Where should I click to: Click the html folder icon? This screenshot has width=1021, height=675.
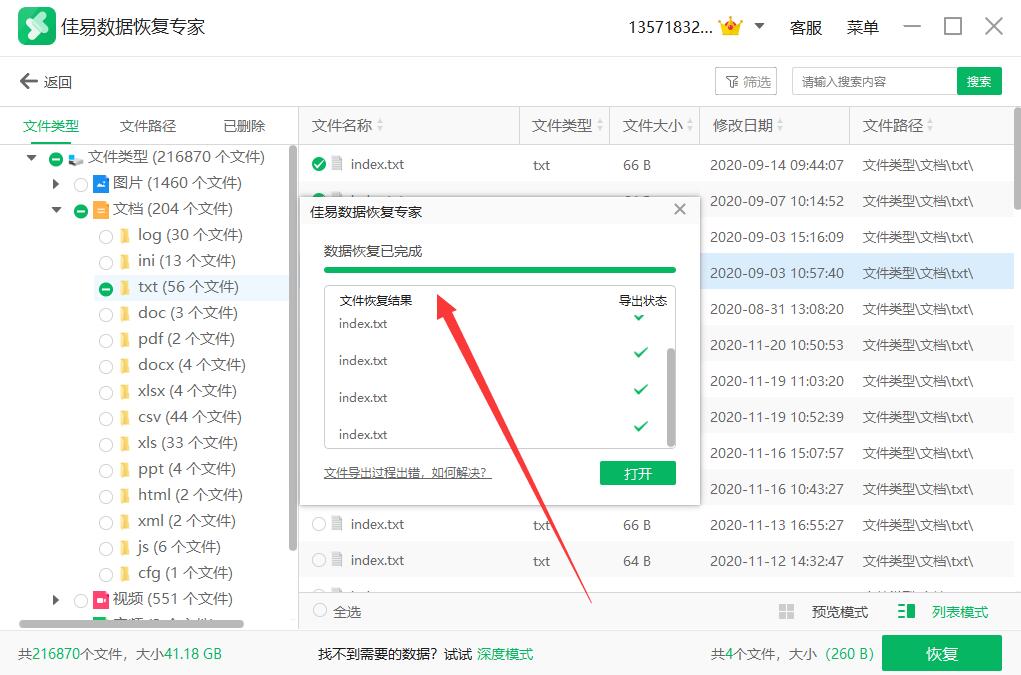coord(124,496)
